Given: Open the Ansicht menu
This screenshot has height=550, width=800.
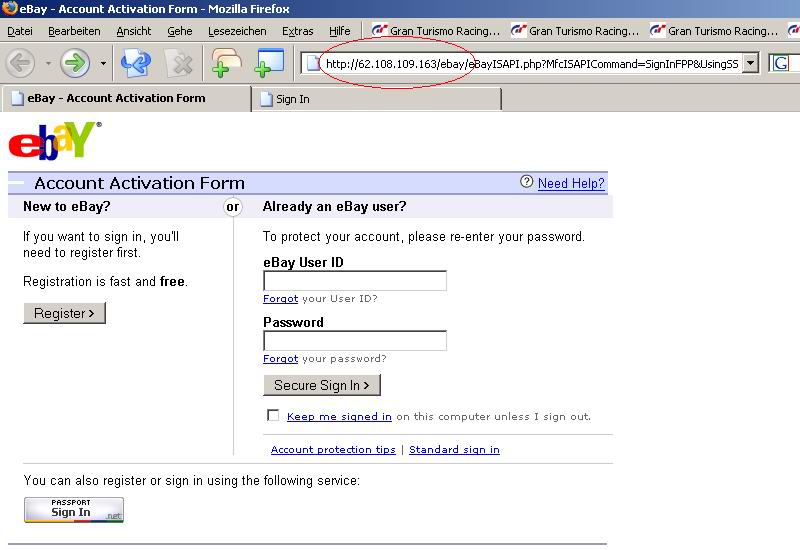Looking at the screenshot, I should point(134,31).
